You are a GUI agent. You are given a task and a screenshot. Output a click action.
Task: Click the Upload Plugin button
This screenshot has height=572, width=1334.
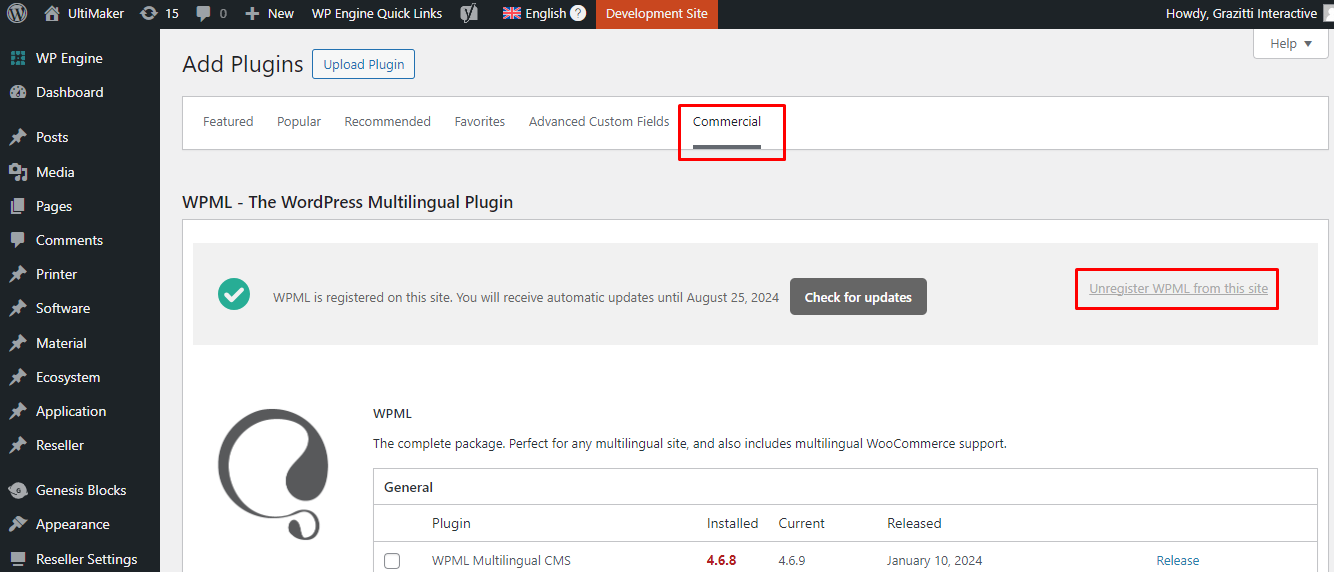364,64
